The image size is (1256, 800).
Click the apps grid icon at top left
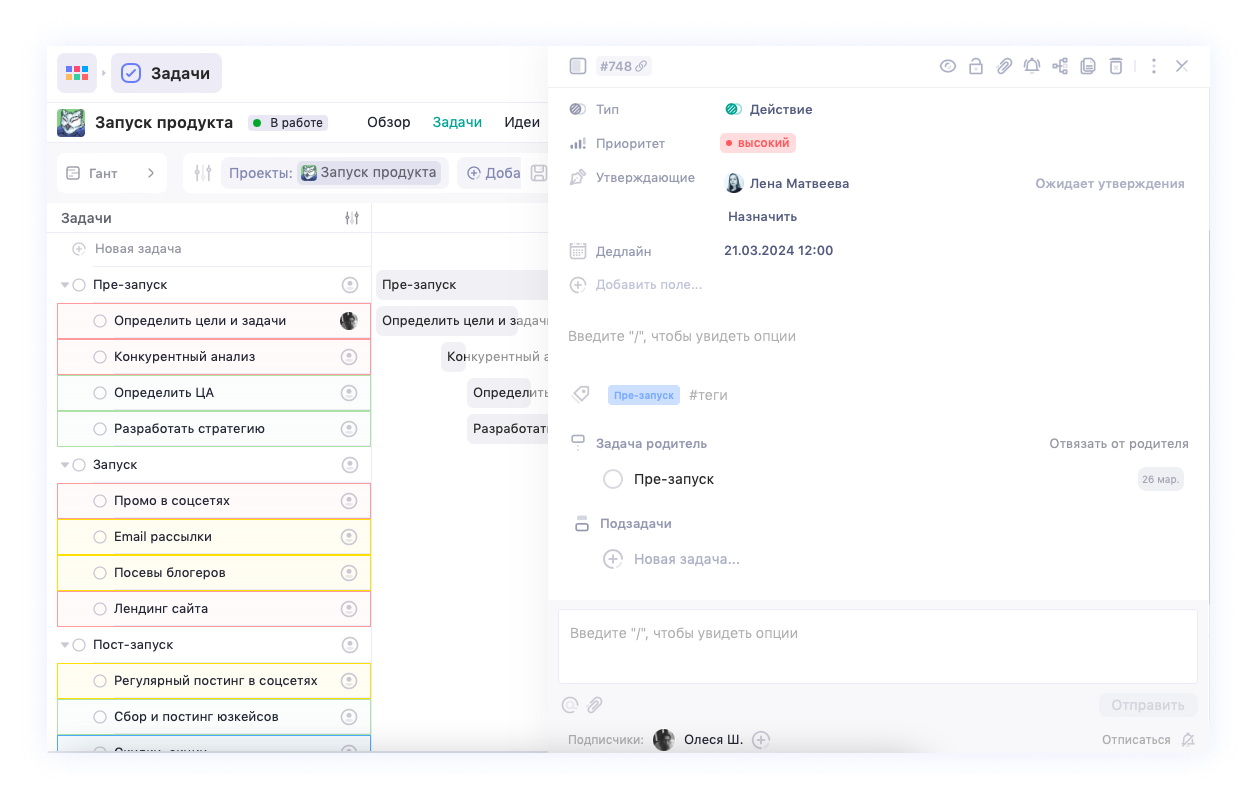(77, 73)
